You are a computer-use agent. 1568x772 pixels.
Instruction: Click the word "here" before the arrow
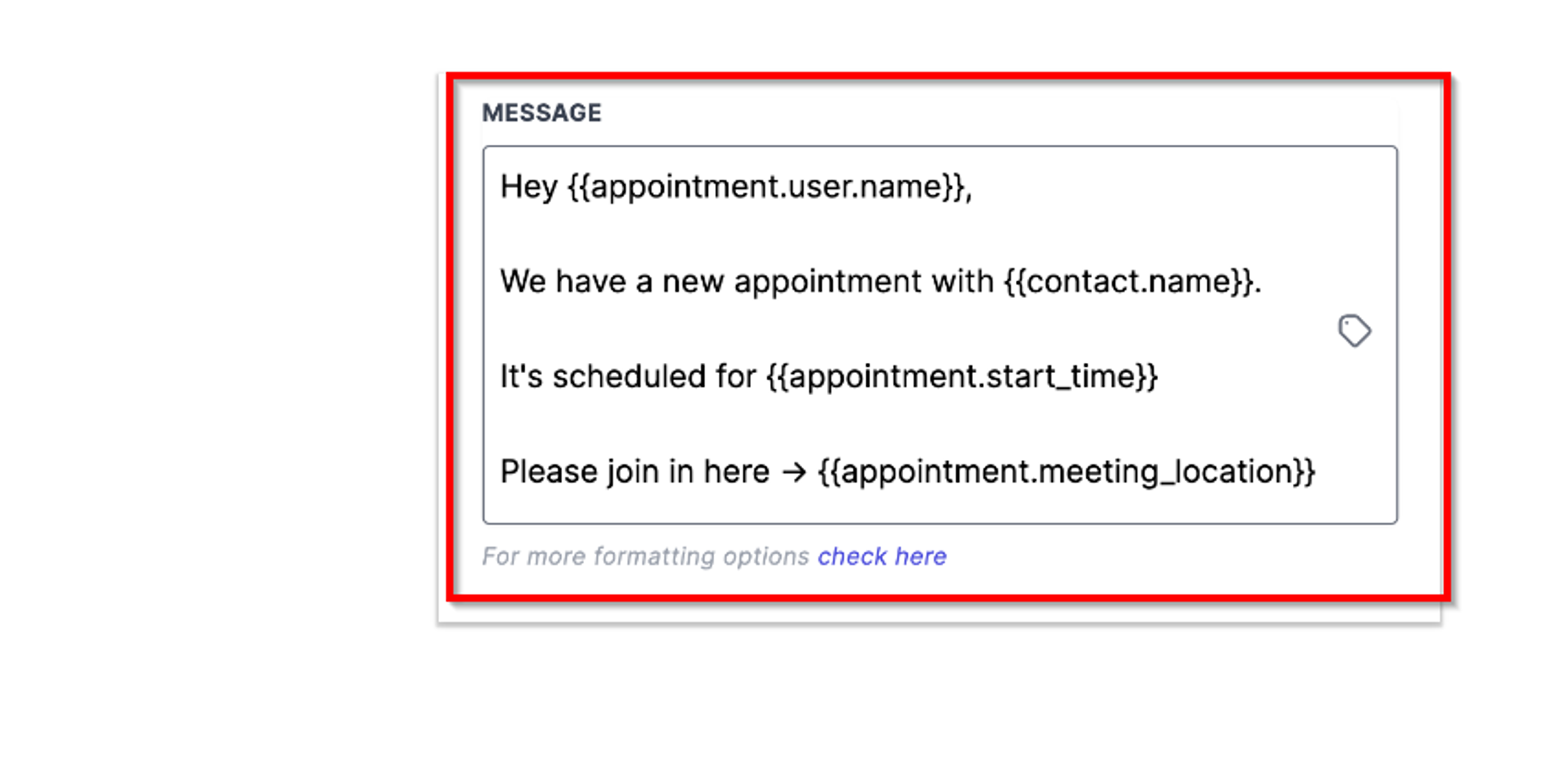coord(737,472)
